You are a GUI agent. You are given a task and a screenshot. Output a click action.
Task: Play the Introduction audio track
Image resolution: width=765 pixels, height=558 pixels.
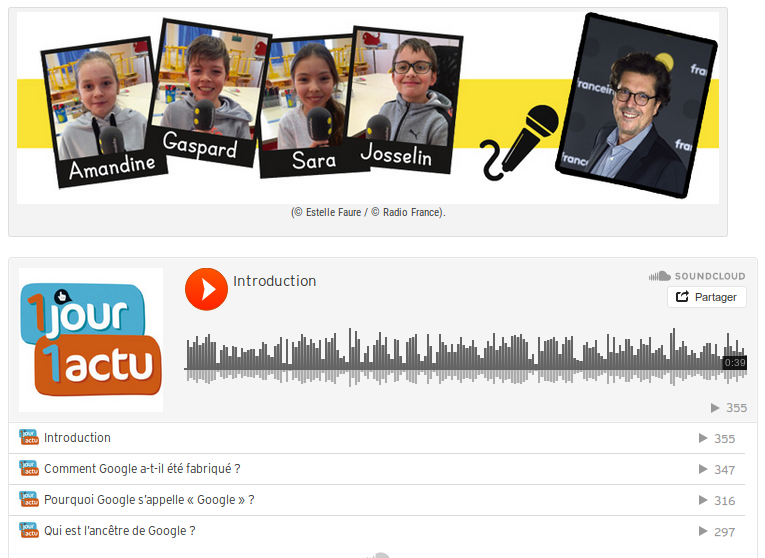pyautogui.click(x=206, y=289)
